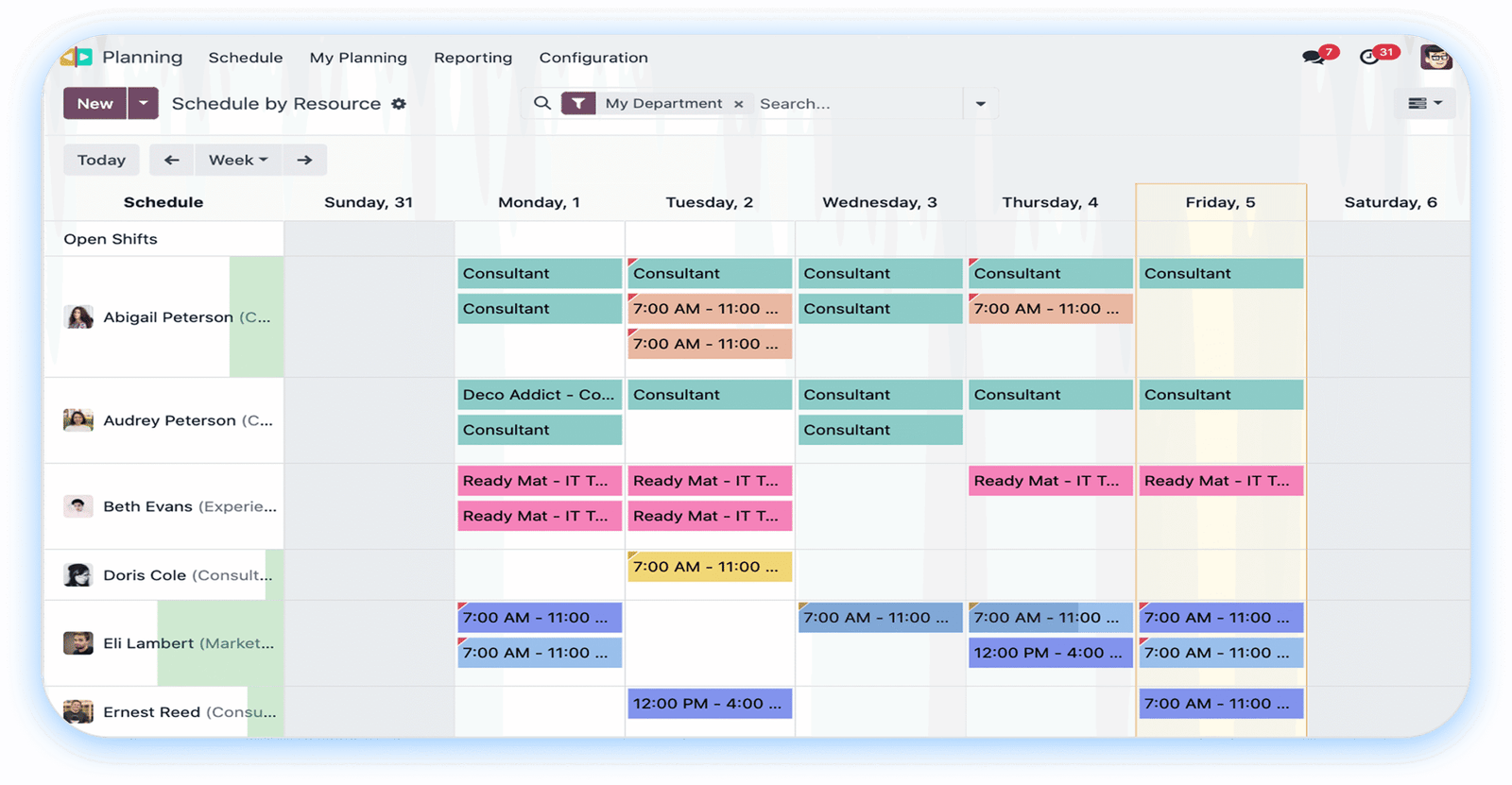Open the Week scale dropdown

point(238,161)
